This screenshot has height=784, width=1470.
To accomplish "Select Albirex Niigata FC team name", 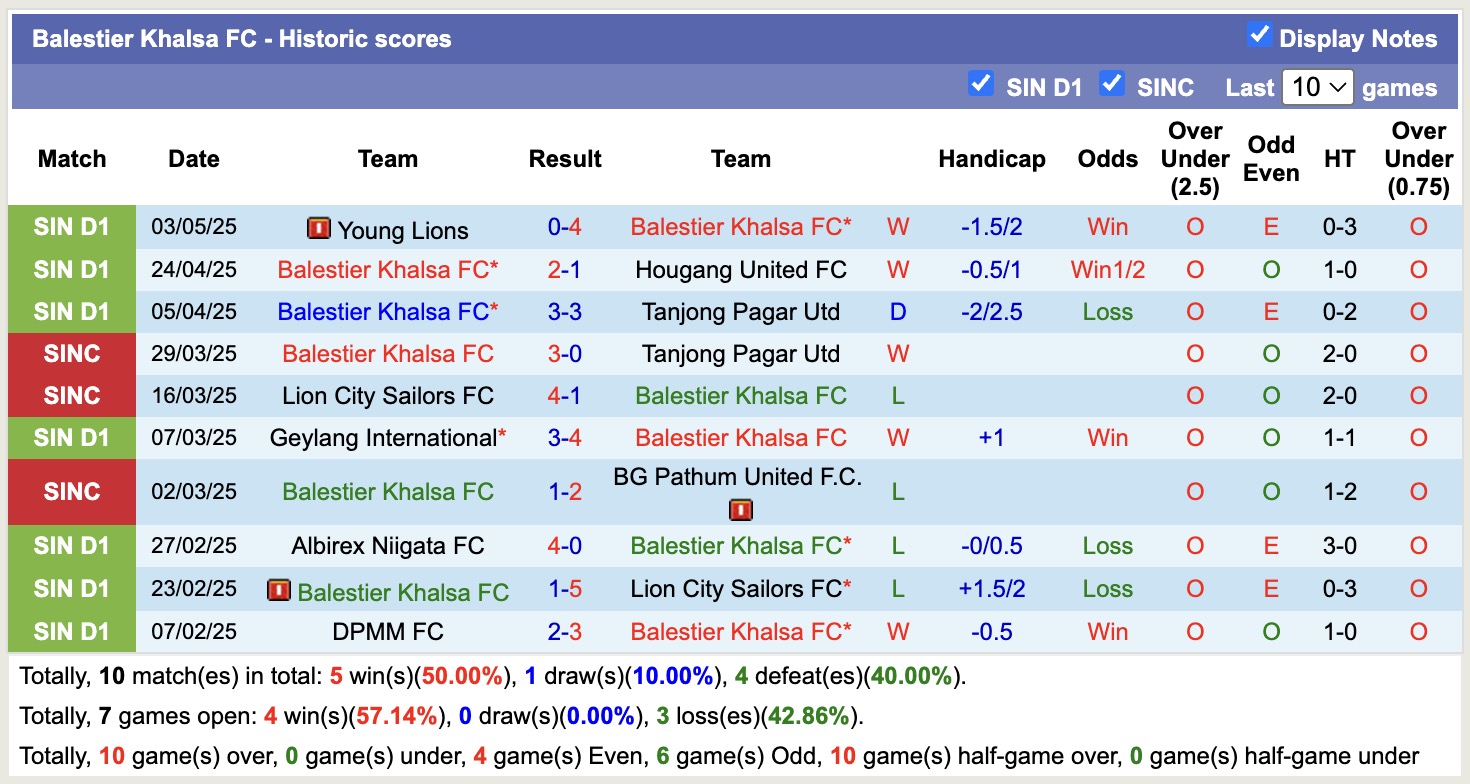I will click(388, 546).
